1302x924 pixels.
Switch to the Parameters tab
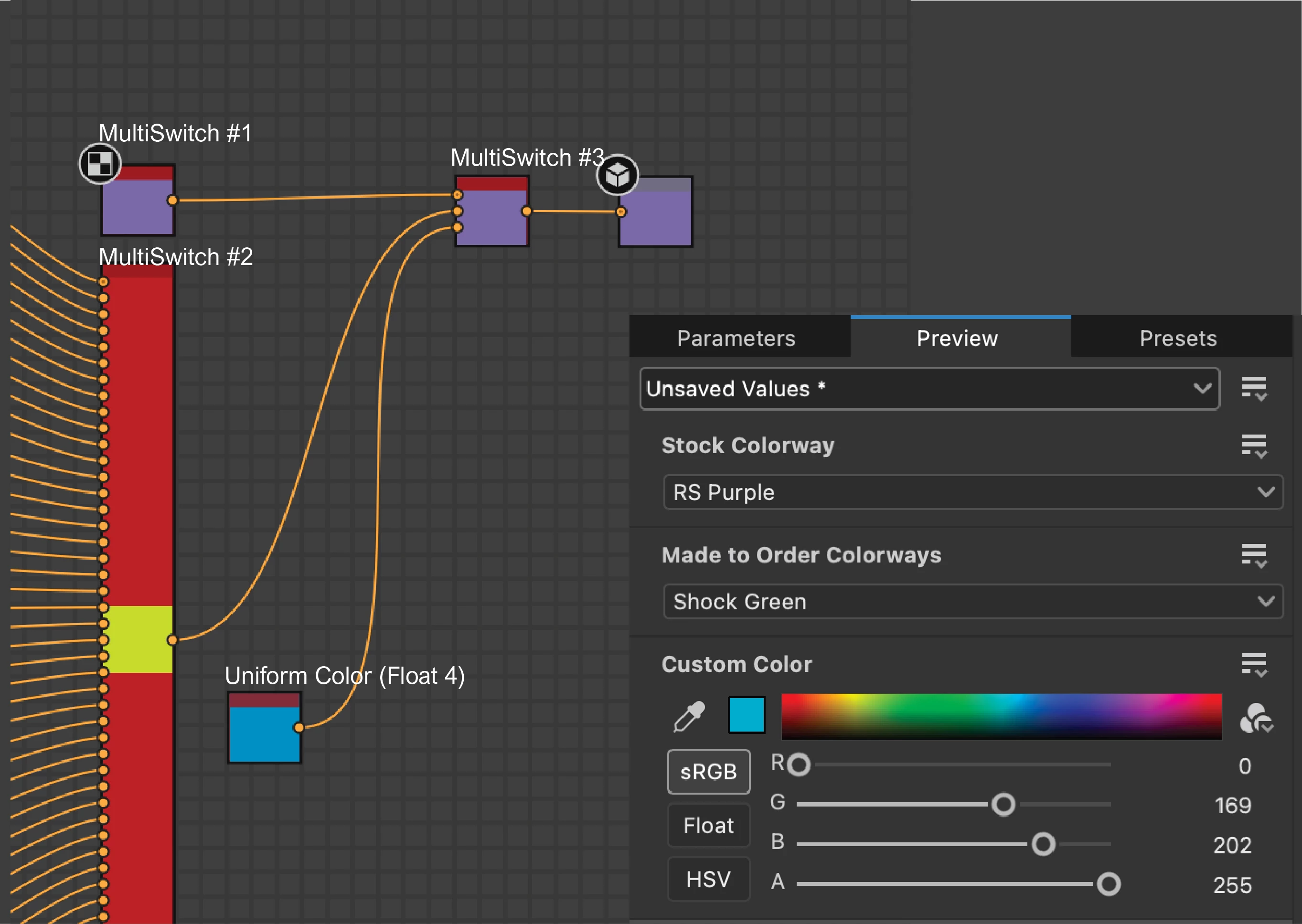click(x=736, y=338)
